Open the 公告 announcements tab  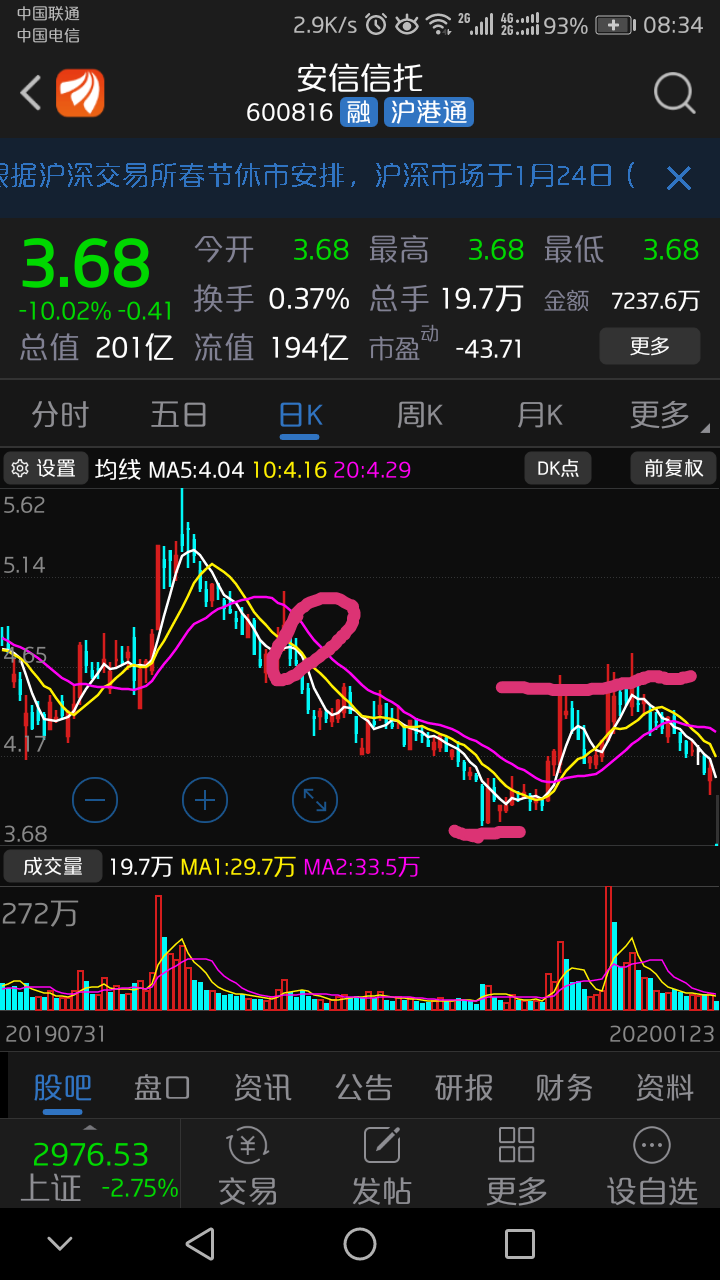(x=364, y=1087)
